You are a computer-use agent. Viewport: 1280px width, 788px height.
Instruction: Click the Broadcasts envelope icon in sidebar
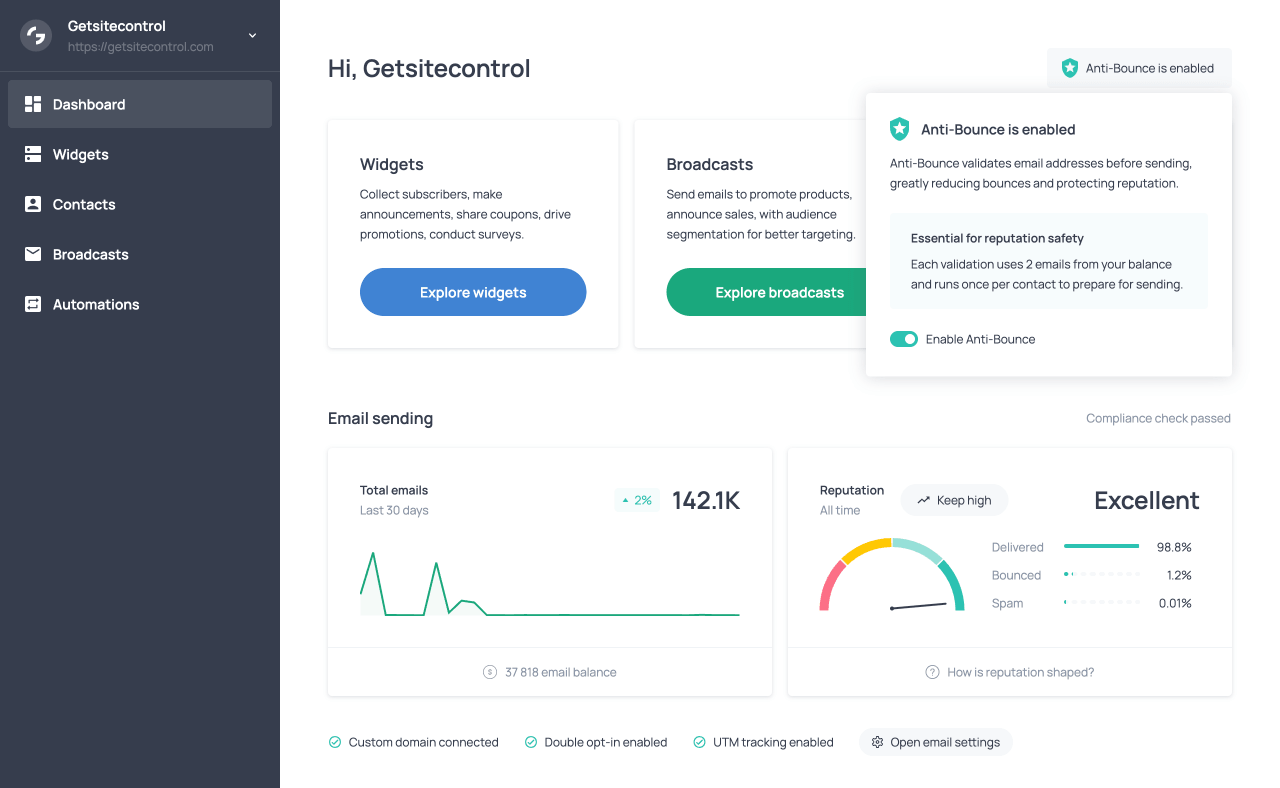point(33,254)
